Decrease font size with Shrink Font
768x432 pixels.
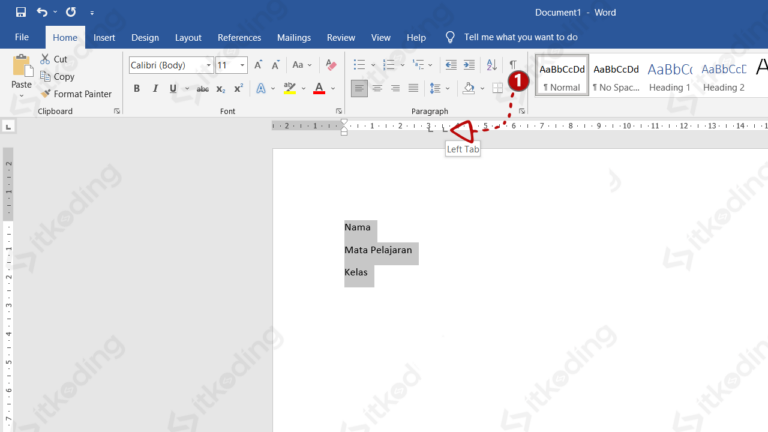(276, 65)
